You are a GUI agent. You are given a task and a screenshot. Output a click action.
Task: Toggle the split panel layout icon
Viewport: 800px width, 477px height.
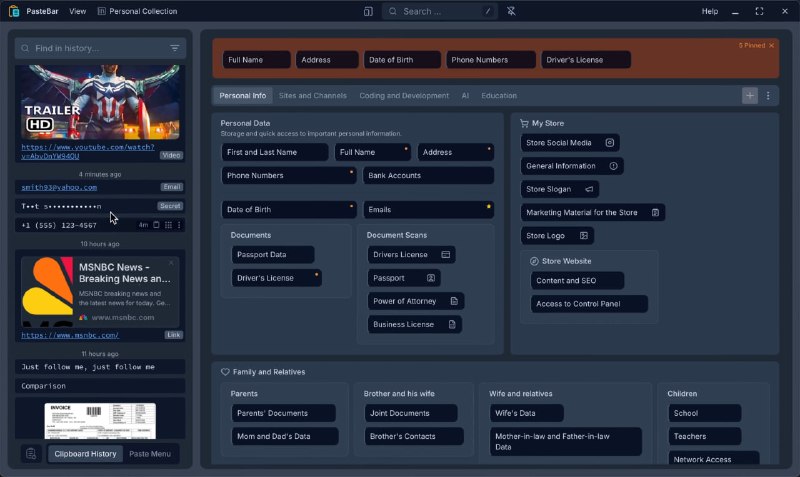pyautogui.click(x=368, y=11)
